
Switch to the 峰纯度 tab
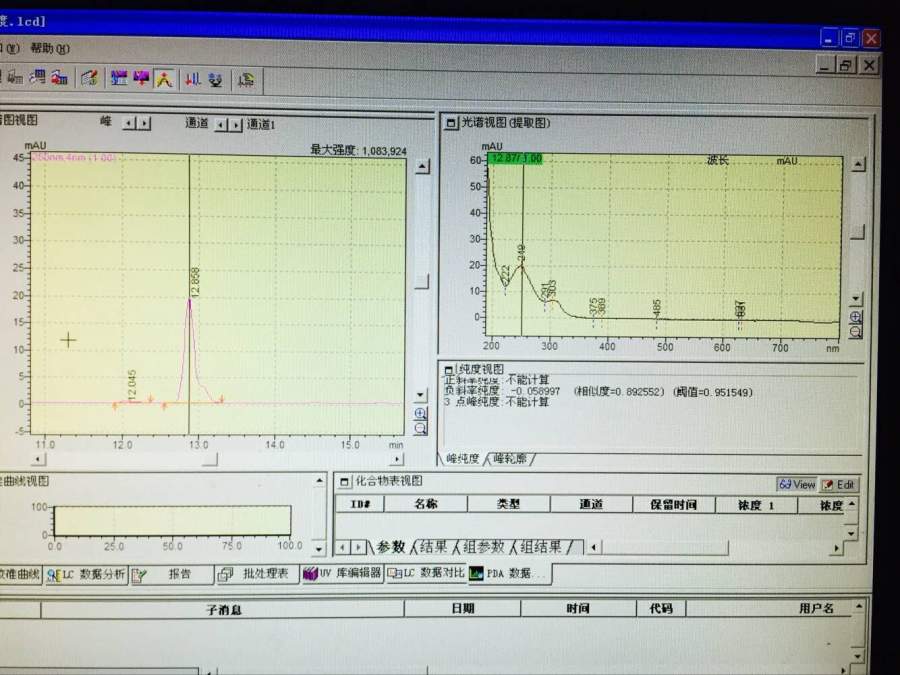point(463,458)
